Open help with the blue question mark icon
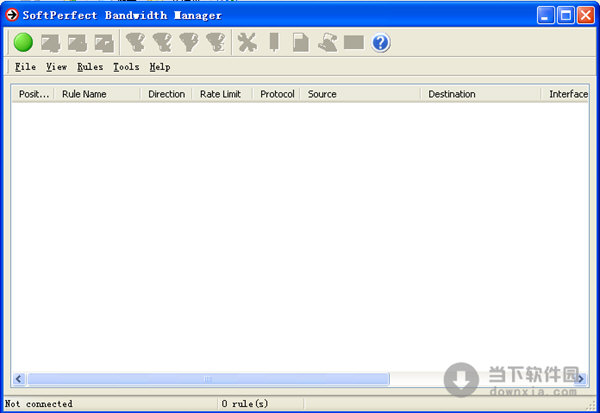Screen dimensions: 600x413 point(380,42)
